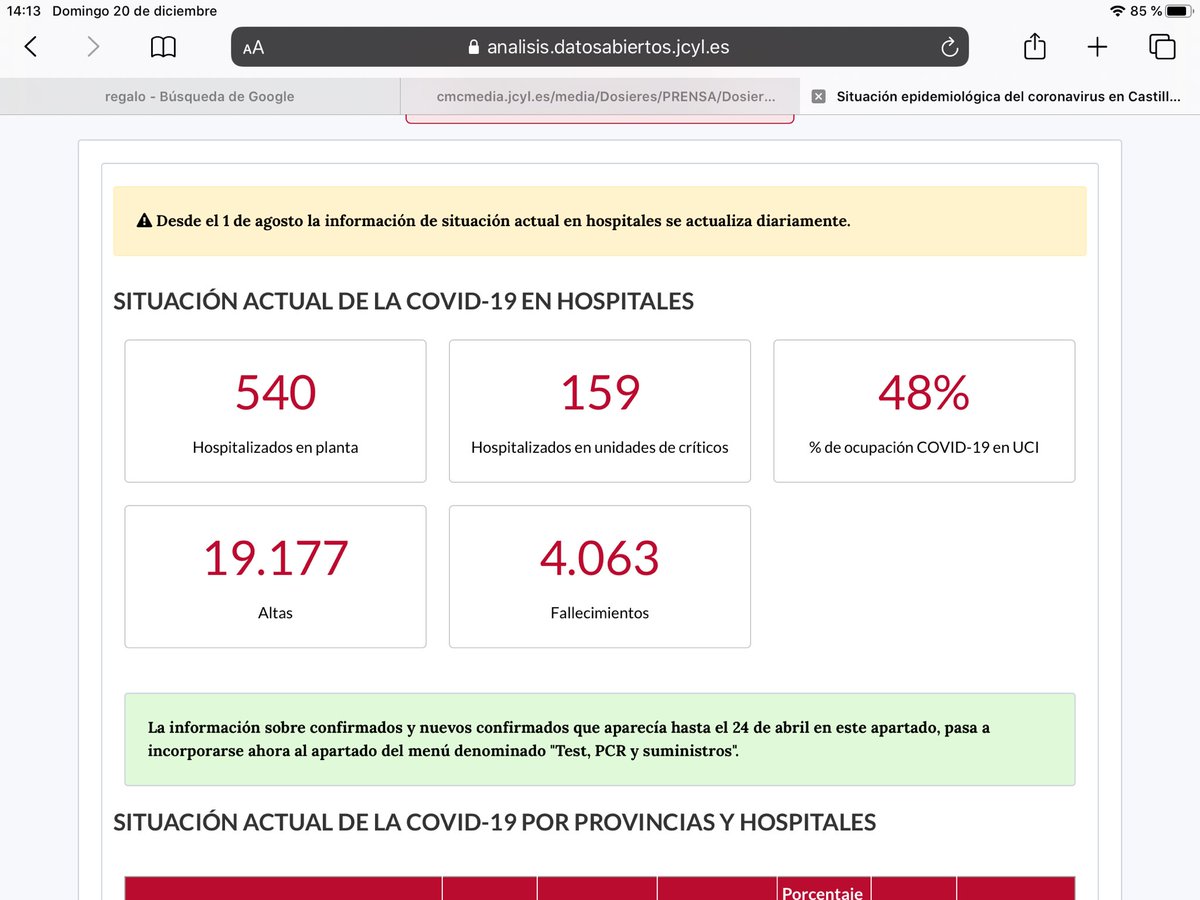
Task: Tap the Wi-Fi status icon
Action: pos(1117,11)
